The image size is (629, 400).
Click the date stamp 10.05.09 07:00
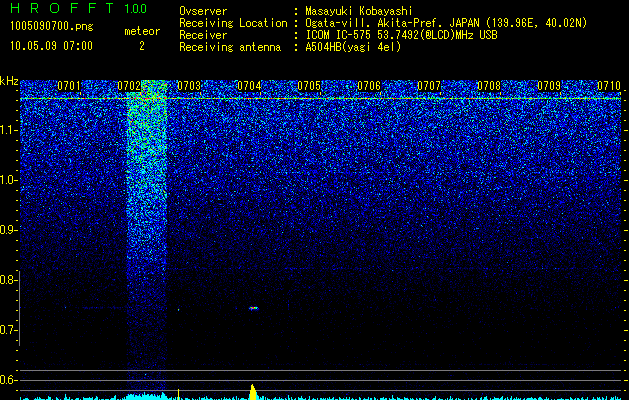point(51,46)
